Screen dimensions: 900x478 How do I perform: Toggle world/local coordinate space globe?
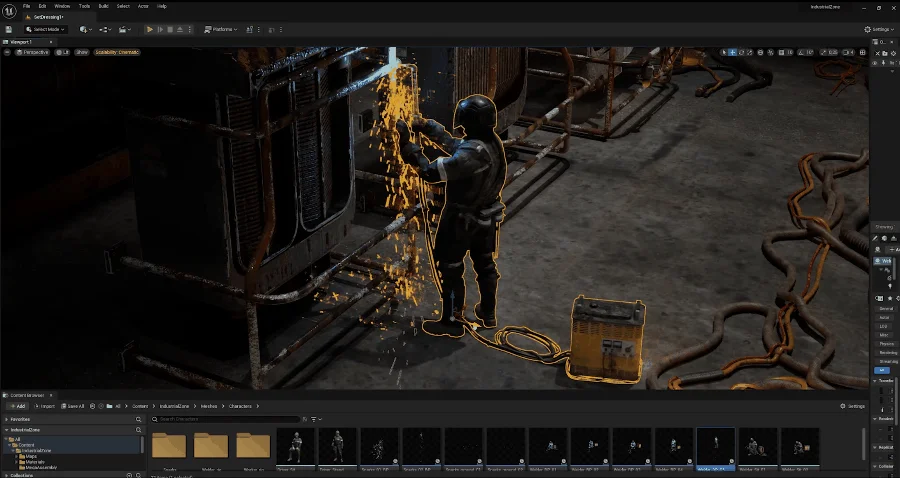point(761,52)
